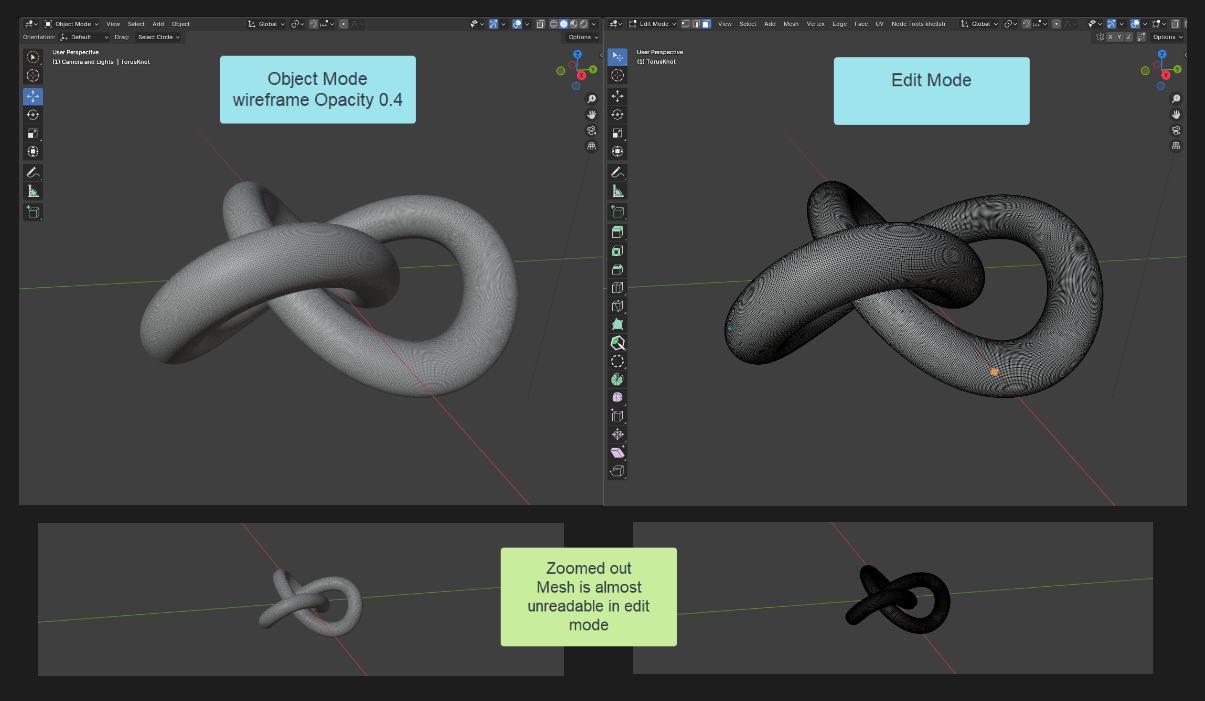Image resolution: width=1205 pixels, height=701 pixels.
Task: Open the UV menu
Action: (x=879, y=23)
